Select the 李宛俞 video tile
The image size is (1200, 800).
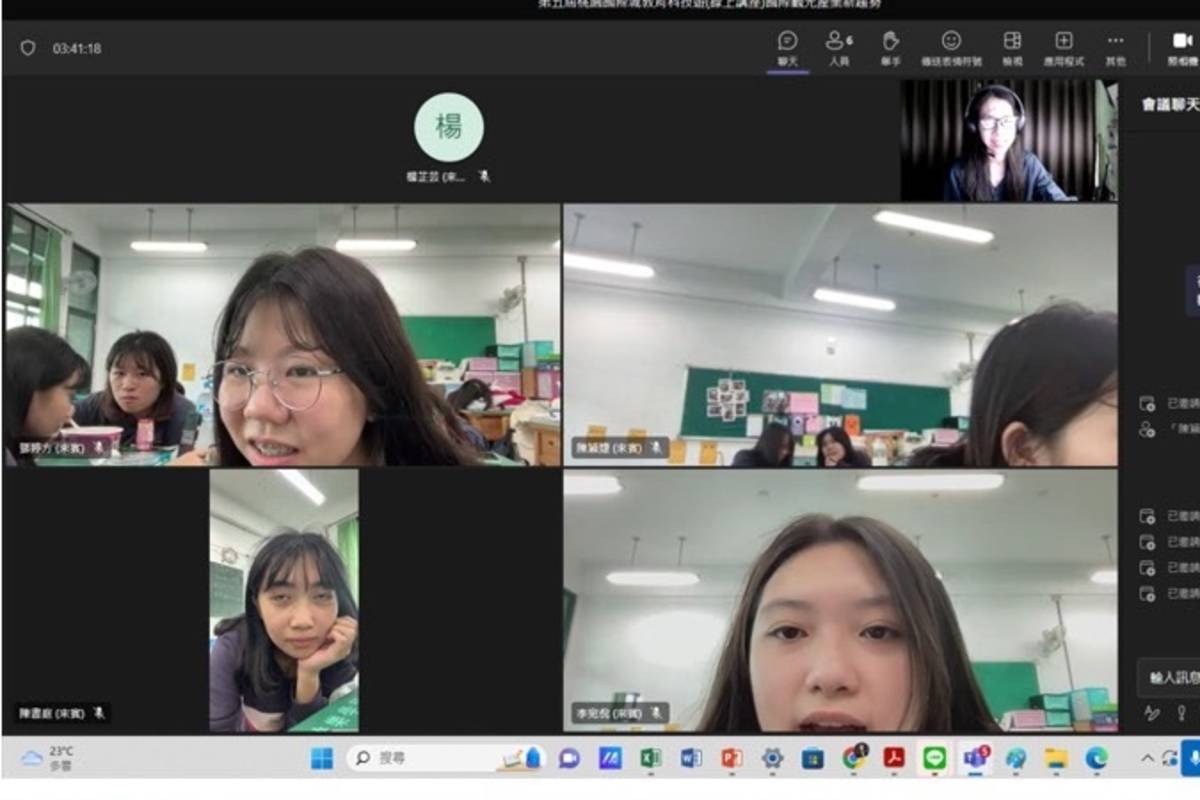tap(840, 600)
